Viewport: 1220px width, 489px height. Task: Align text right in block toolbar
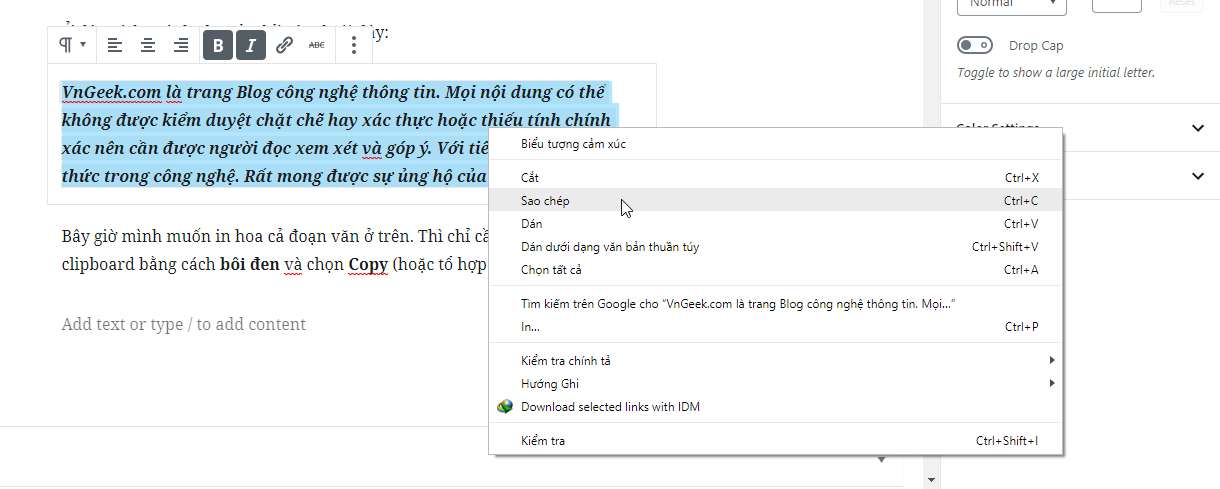tap(181, 45)
